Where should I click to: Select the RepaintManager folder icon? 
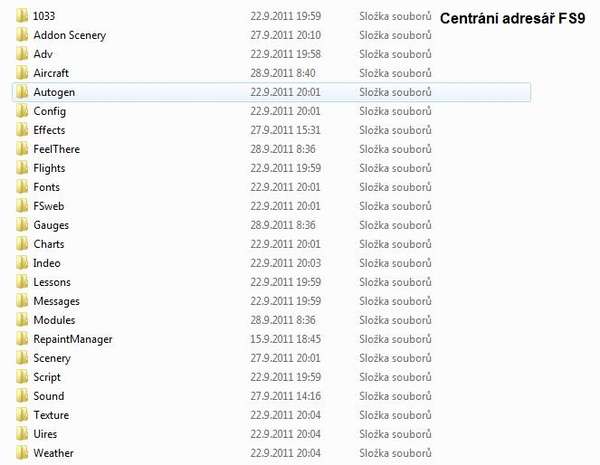click(x=22, y=339)
